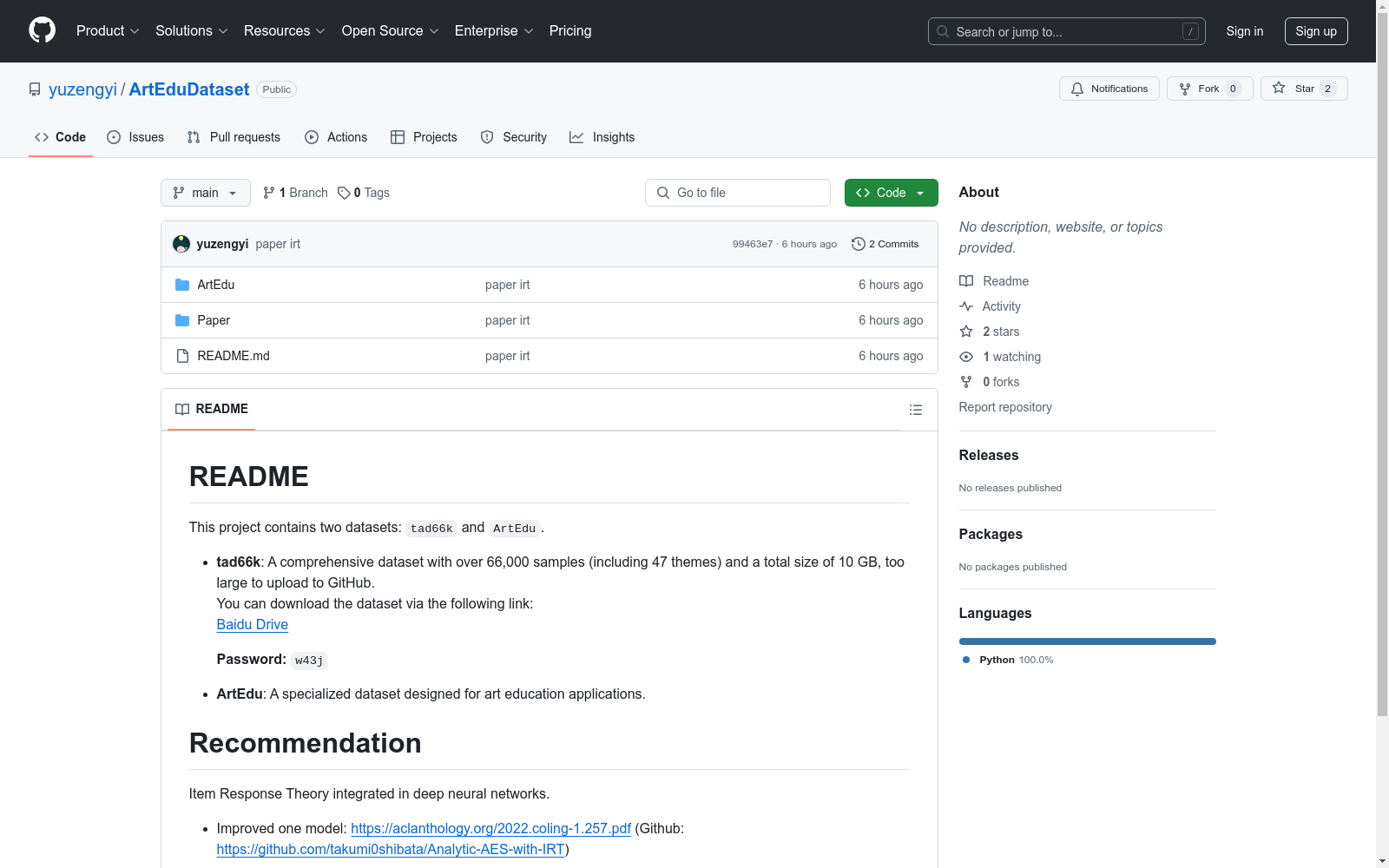This screenshot has width=1389, height=868.
Task: Click the README.md file icon
Action: coord(182,356)
